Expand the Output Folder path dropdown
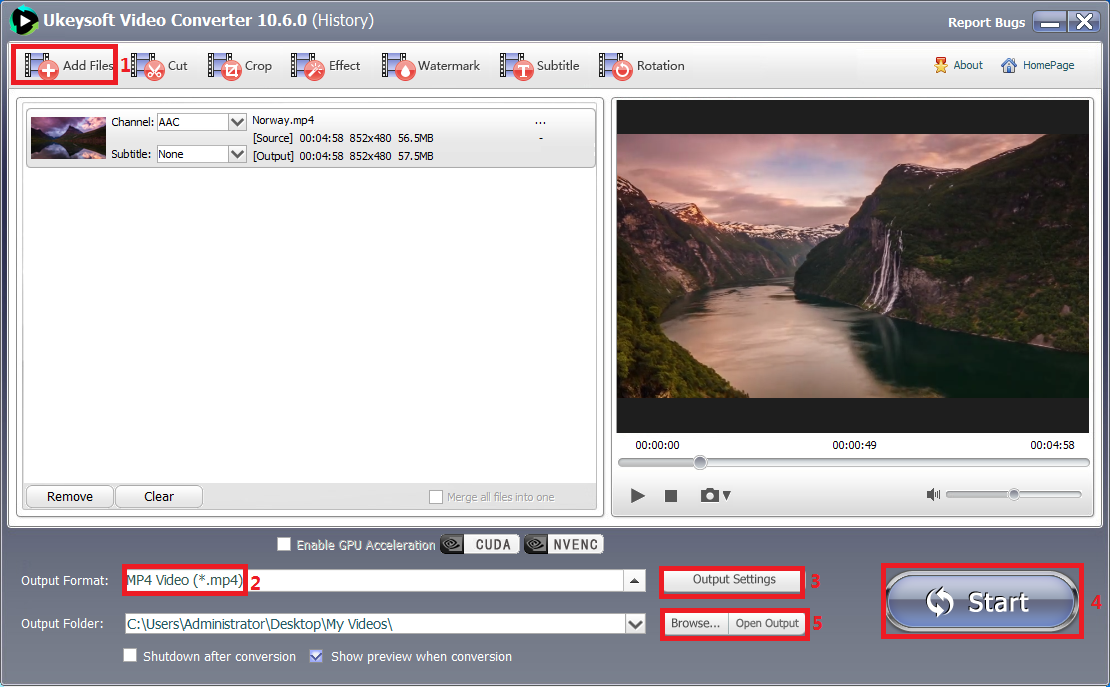This screenshot has height=687, width=1110. (x=635, y=624)
